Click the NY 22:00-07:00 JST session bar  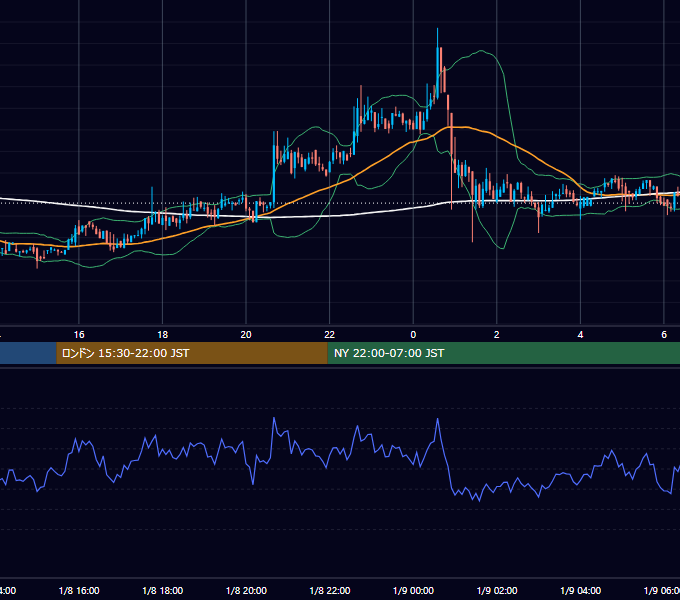click(503, 353)
